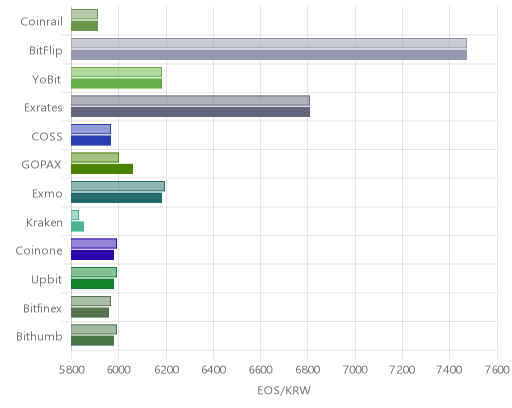Click the Exmo dark teal bar
Screen dimensions: 512x408
(x=116, y=198)
